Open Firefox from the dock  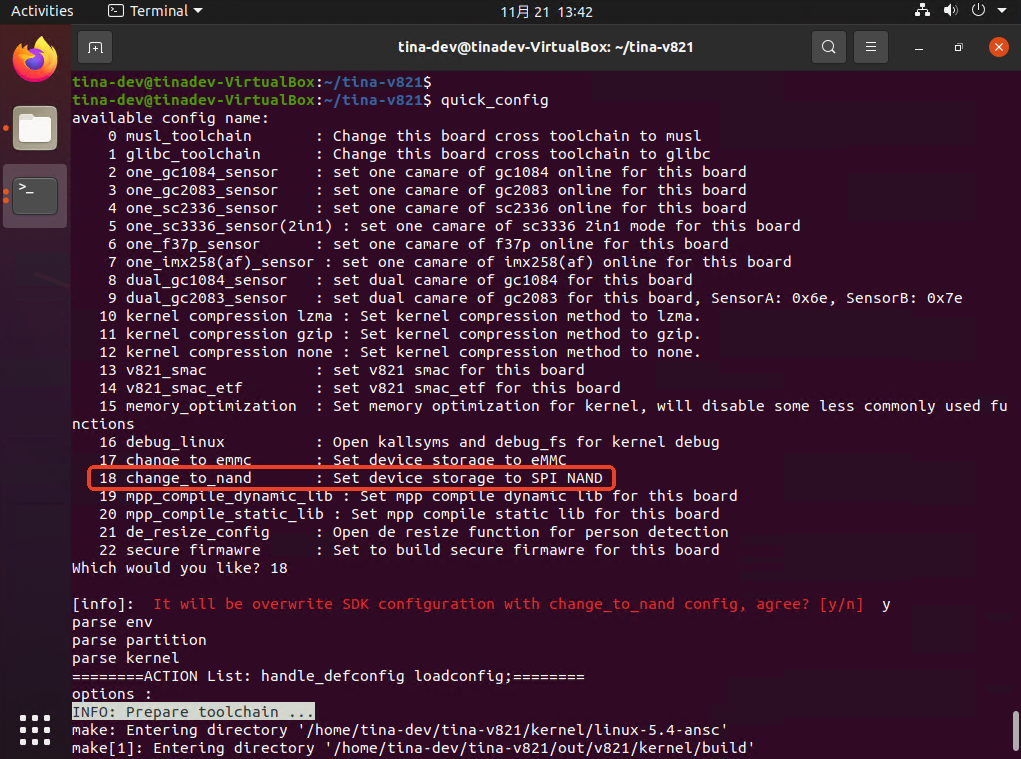pos(35,60)
